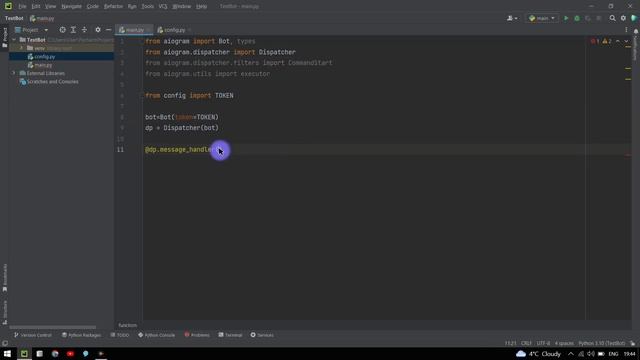Select the main.py editor tab

pos(134,30)
